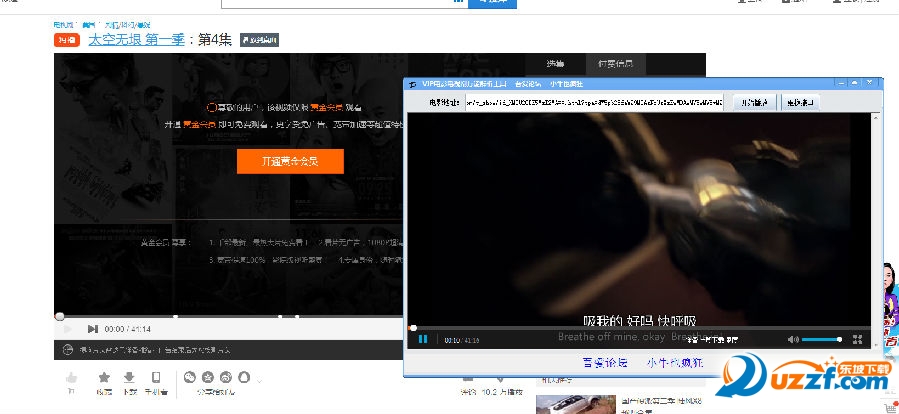Open 吾爱论坛 in the VIP window title menu
Screen dimensions: 899x414
(x=527, y=84)
